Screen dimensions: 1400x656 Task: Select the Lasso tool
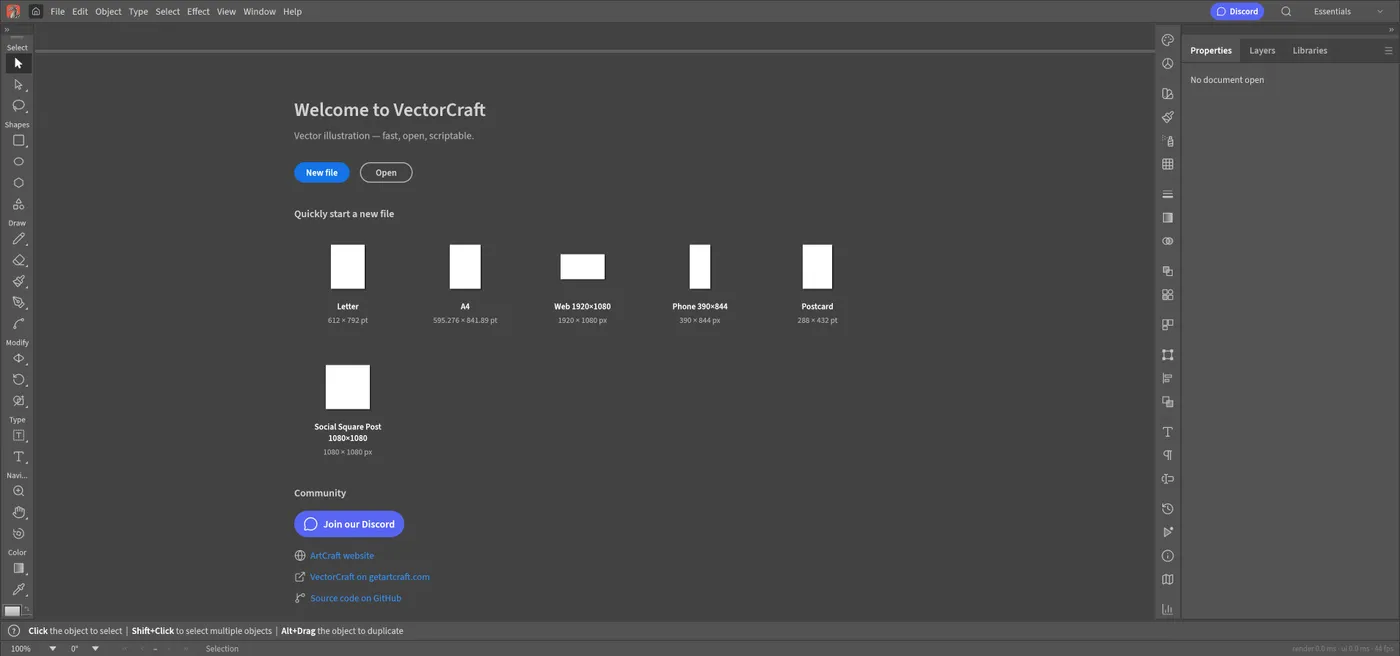click(x=18, y=106)
